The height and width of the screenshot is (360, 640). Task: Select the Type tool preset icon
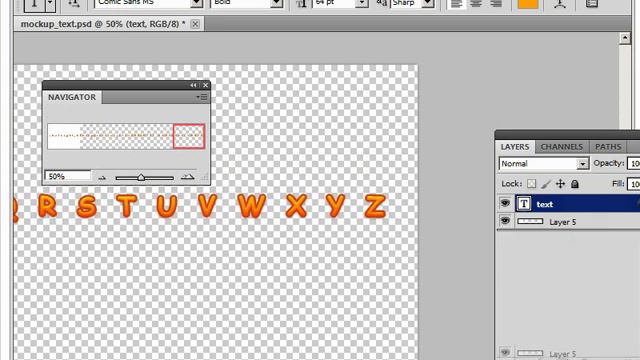[34, 4]
